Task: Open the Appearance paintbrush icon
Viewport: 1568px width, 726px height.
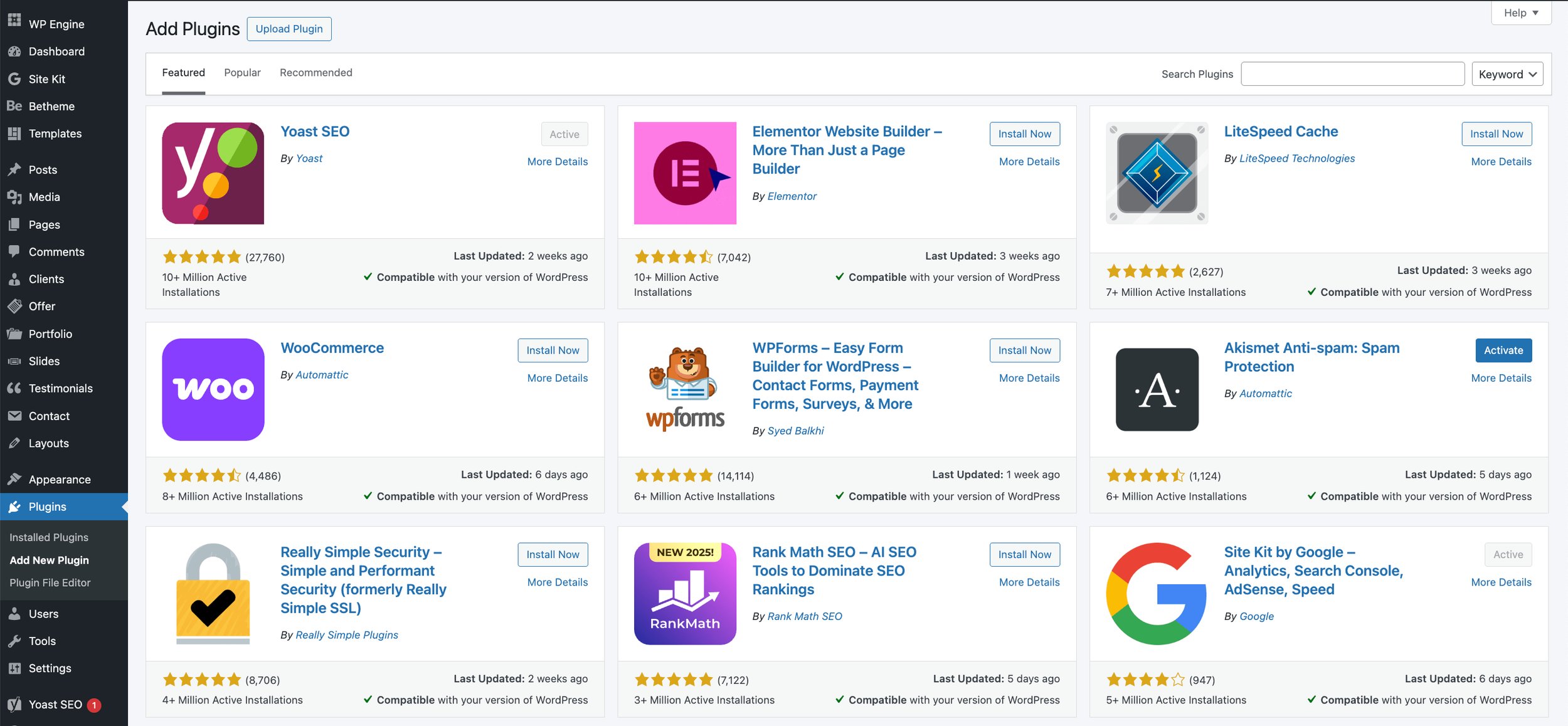Action: (x=14, y=479)
